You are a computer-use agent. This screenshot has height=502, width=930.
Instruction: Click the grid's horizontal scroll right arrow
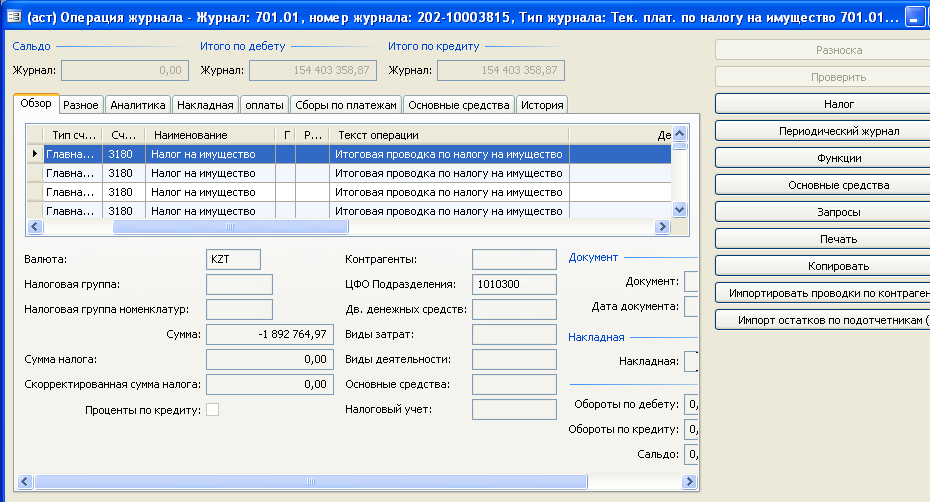point(661,227)
